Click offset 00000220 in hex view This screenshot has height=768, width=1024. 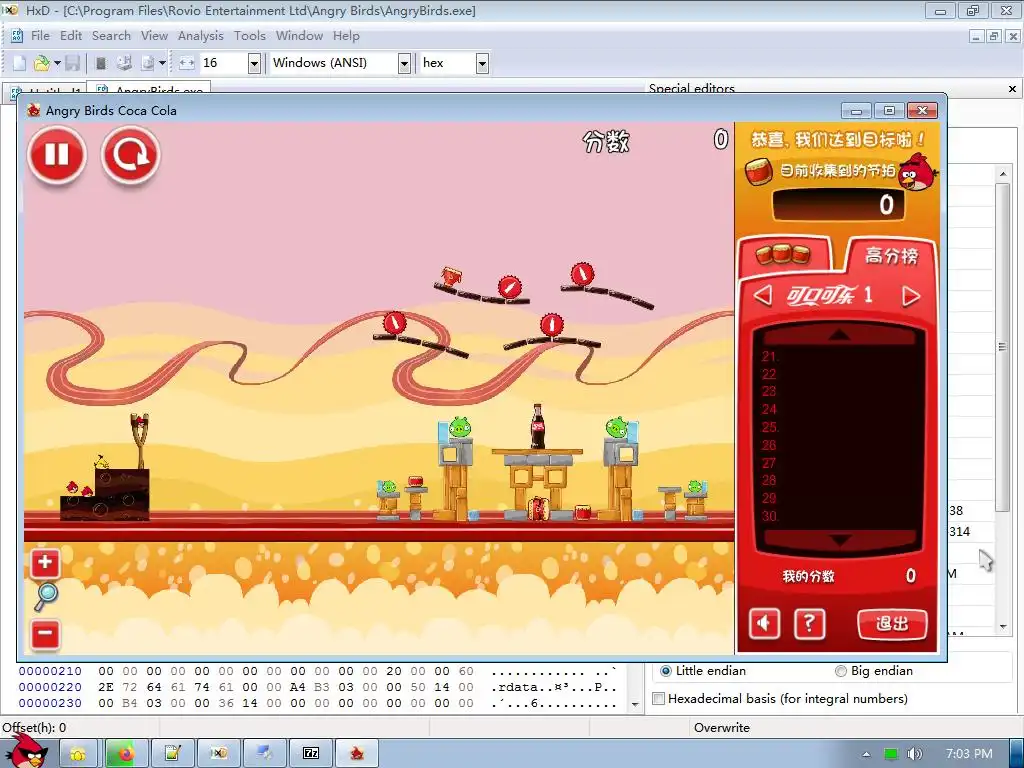pos(50,687)
